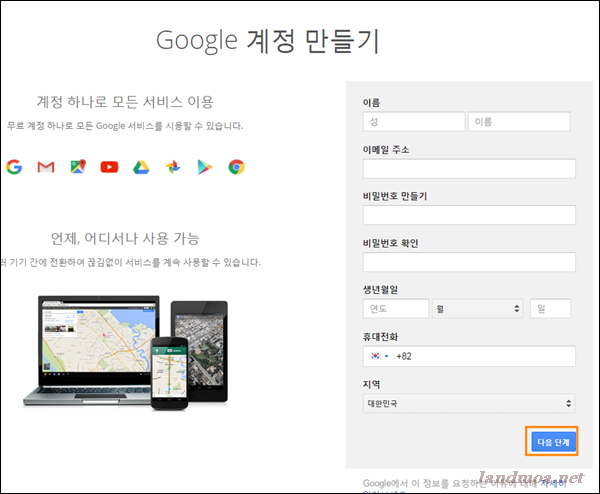Click the Google Play Store icon

click(205, 167)
